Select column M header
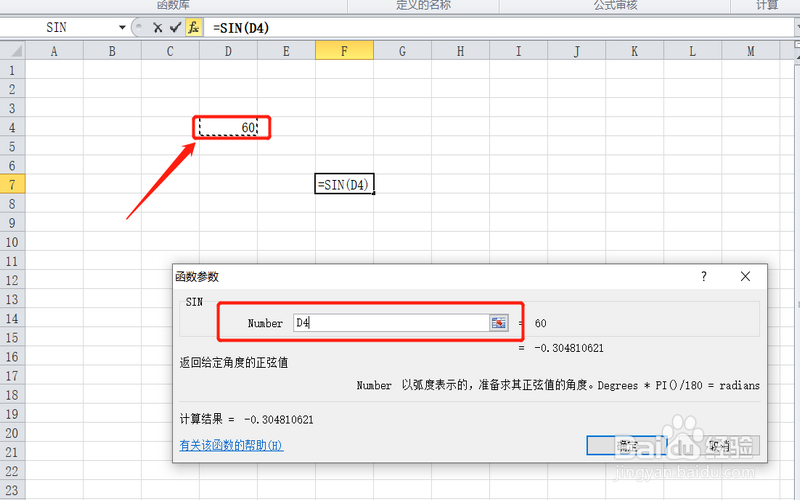The width and height of the screenshot is (800, 500). click(751, 51)
